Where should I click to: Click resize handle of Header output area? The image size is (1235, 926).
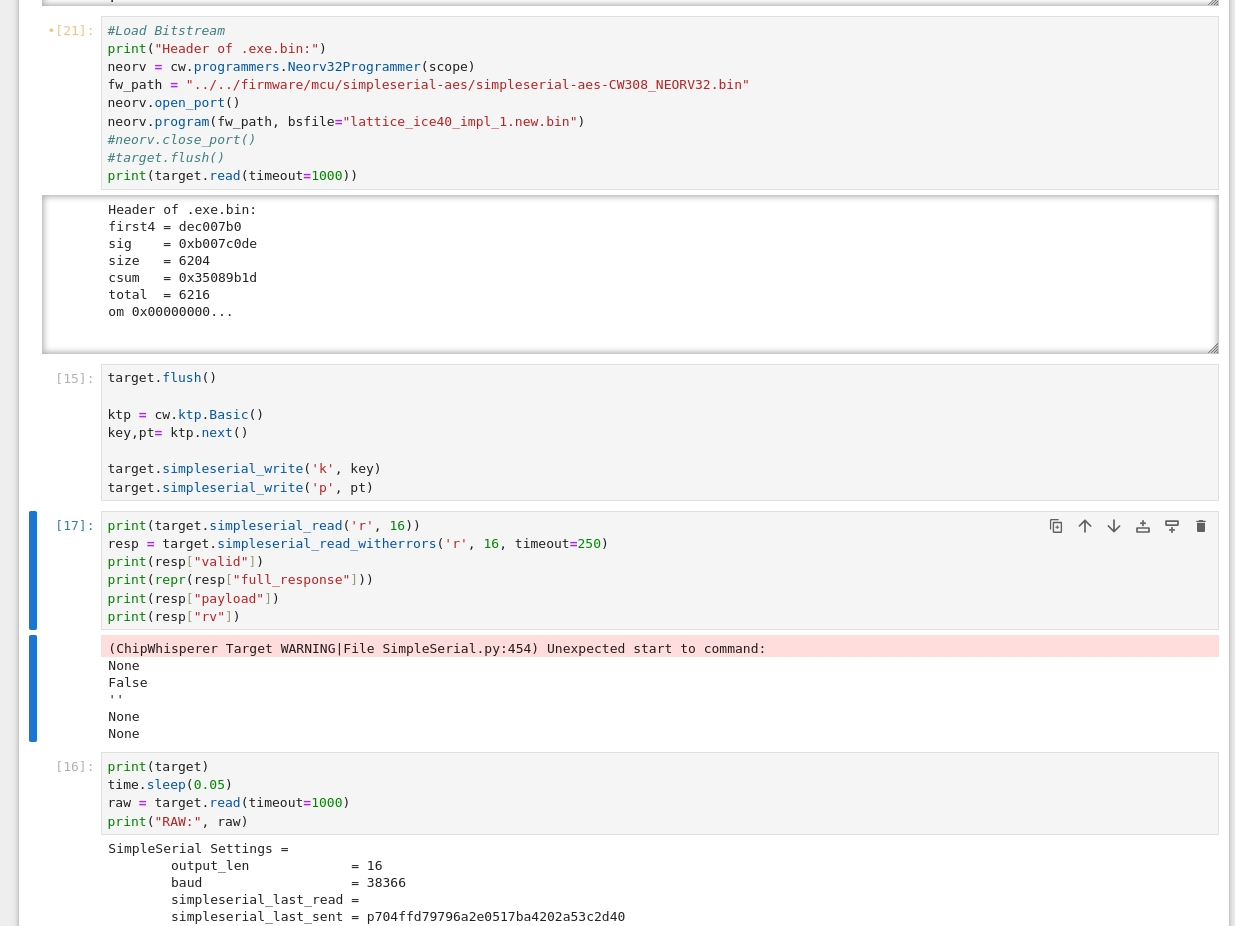tap(1212, 348)
